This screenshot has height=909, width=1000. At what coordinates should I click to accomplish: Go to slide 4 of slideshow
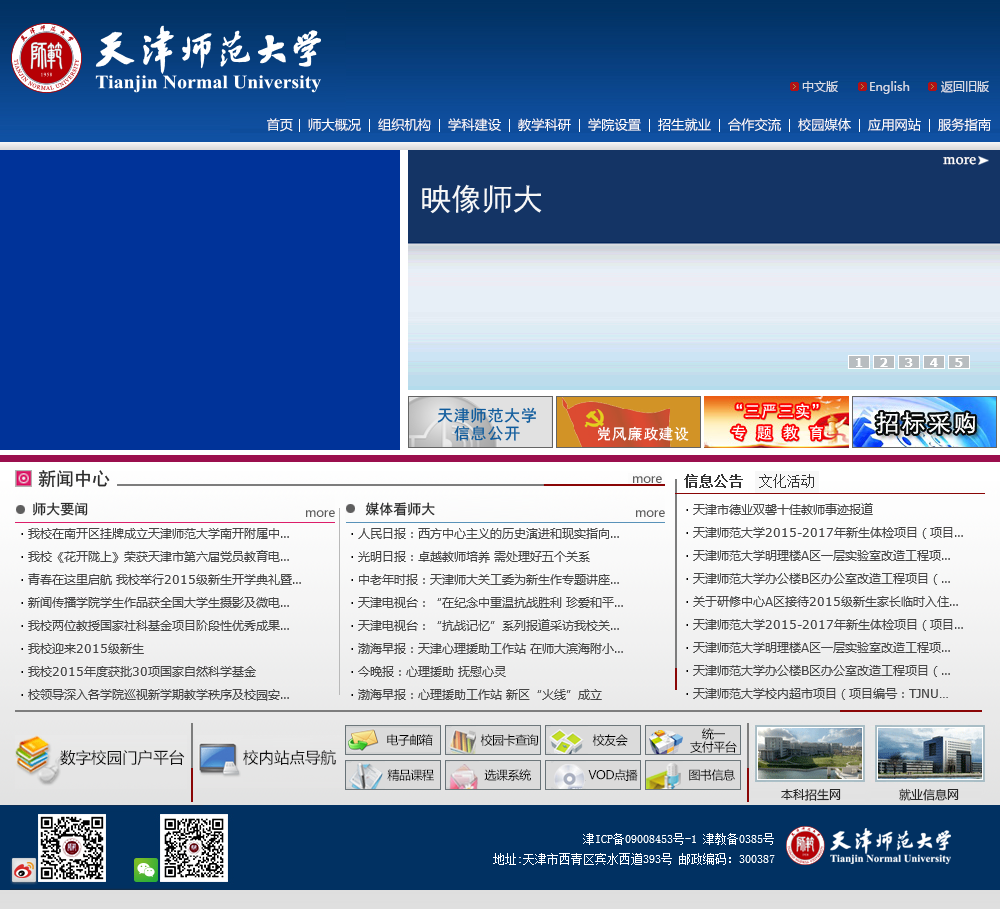(934, 362)
